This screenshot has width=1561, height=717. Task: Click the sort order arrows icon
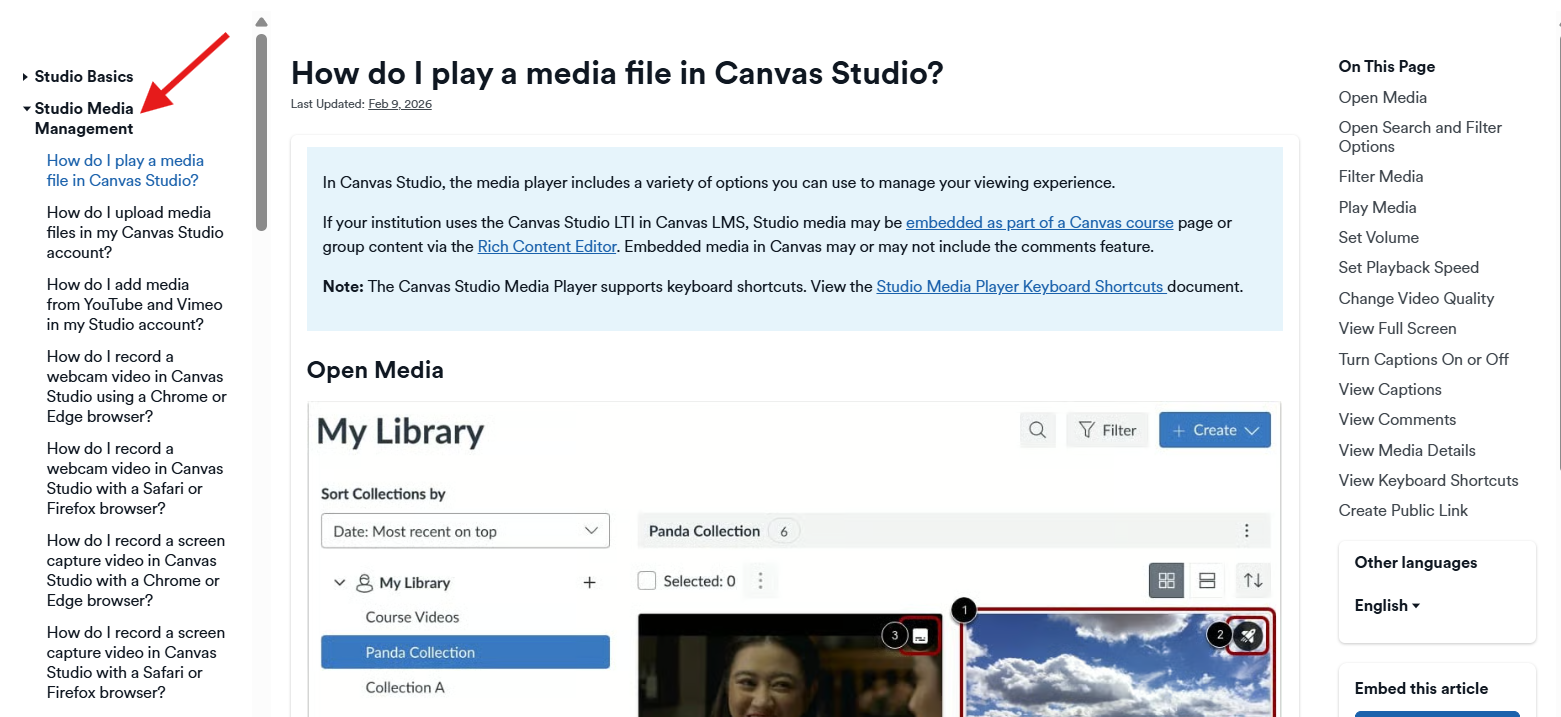click(x=1253, y=580)
